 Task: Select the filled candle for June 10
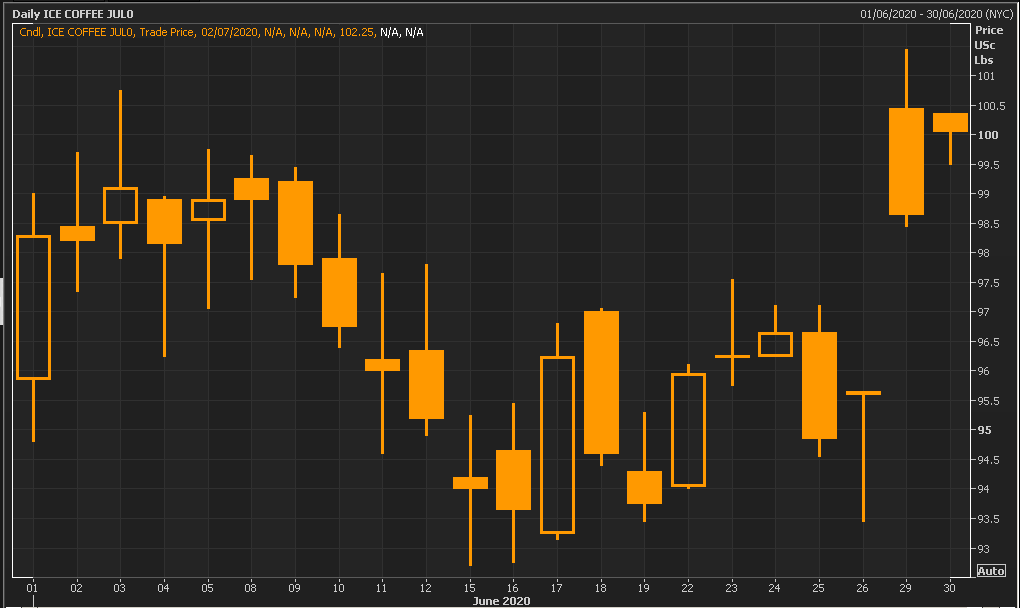(x=339, y=293)
